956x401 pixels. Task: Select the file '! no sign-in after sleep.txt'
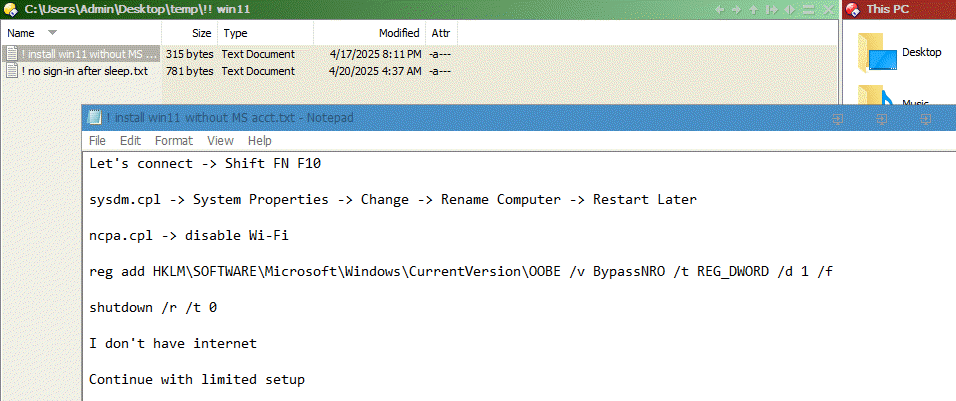85,72
